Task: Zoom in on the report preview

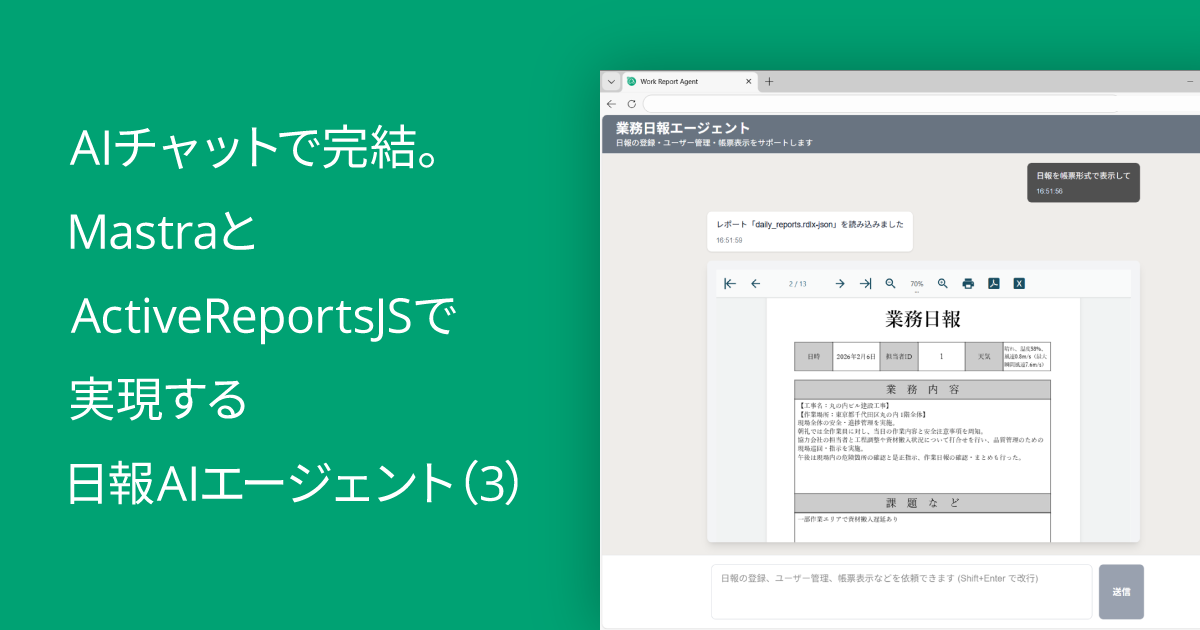Action: [x=943, y=283]
